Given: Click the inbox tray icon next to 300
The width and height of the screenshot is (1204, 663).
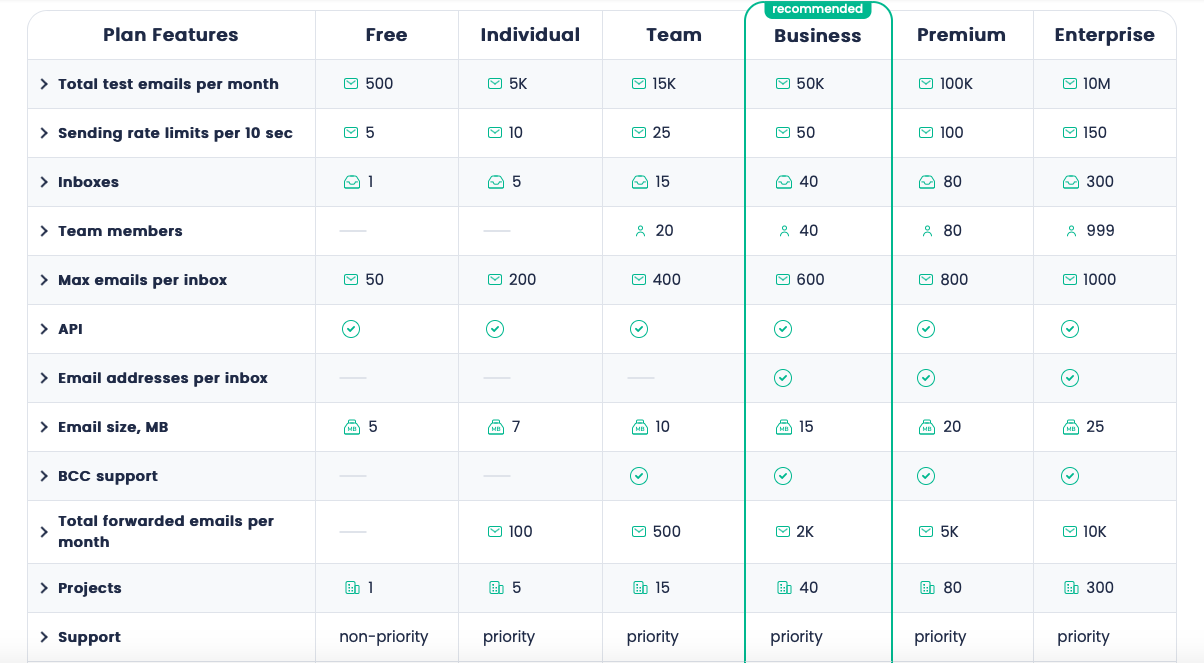Looking at the screenshot, I should pos(1070,182).
